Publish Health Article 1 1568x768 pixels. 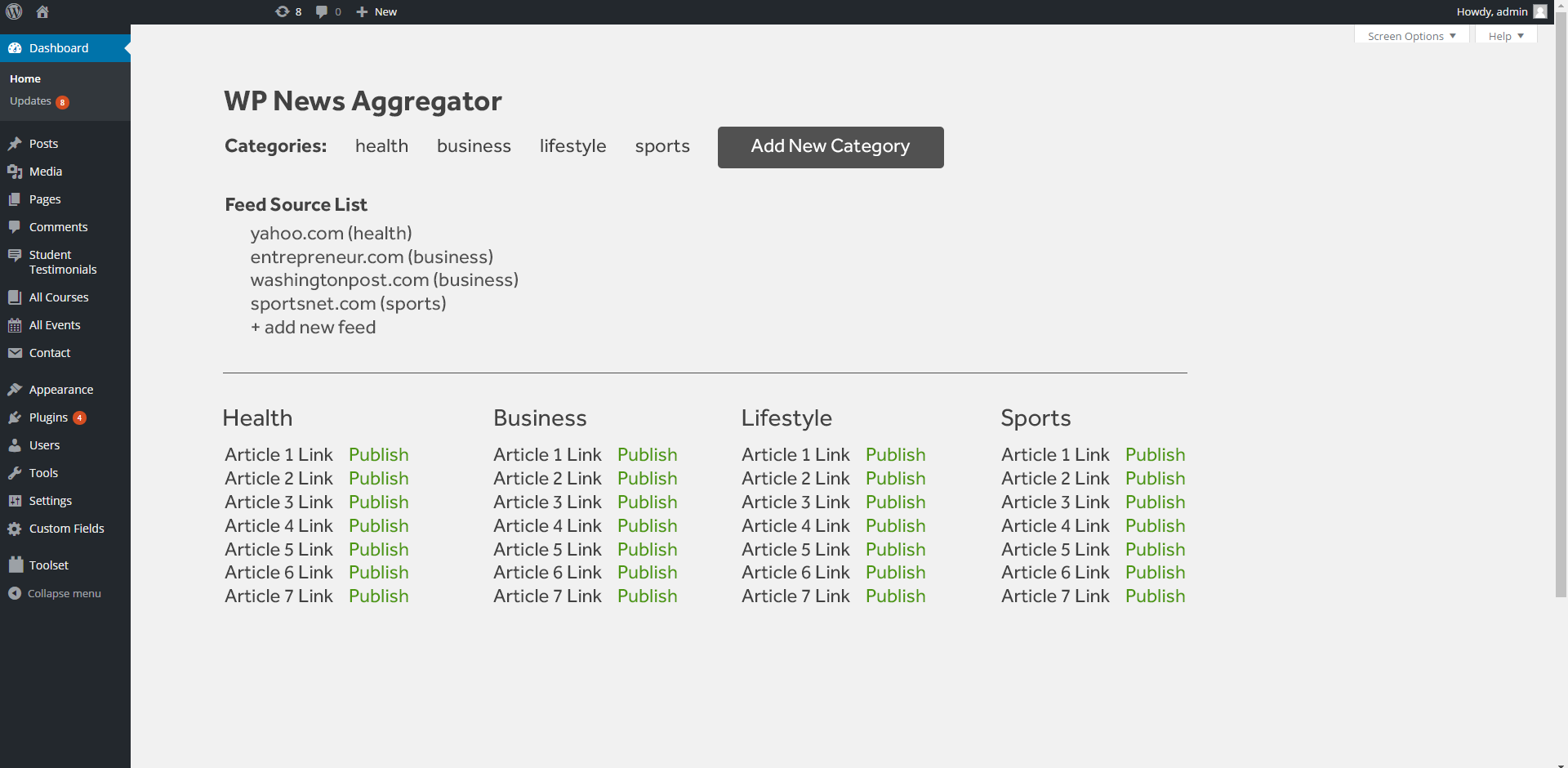[x=378, y=455]
